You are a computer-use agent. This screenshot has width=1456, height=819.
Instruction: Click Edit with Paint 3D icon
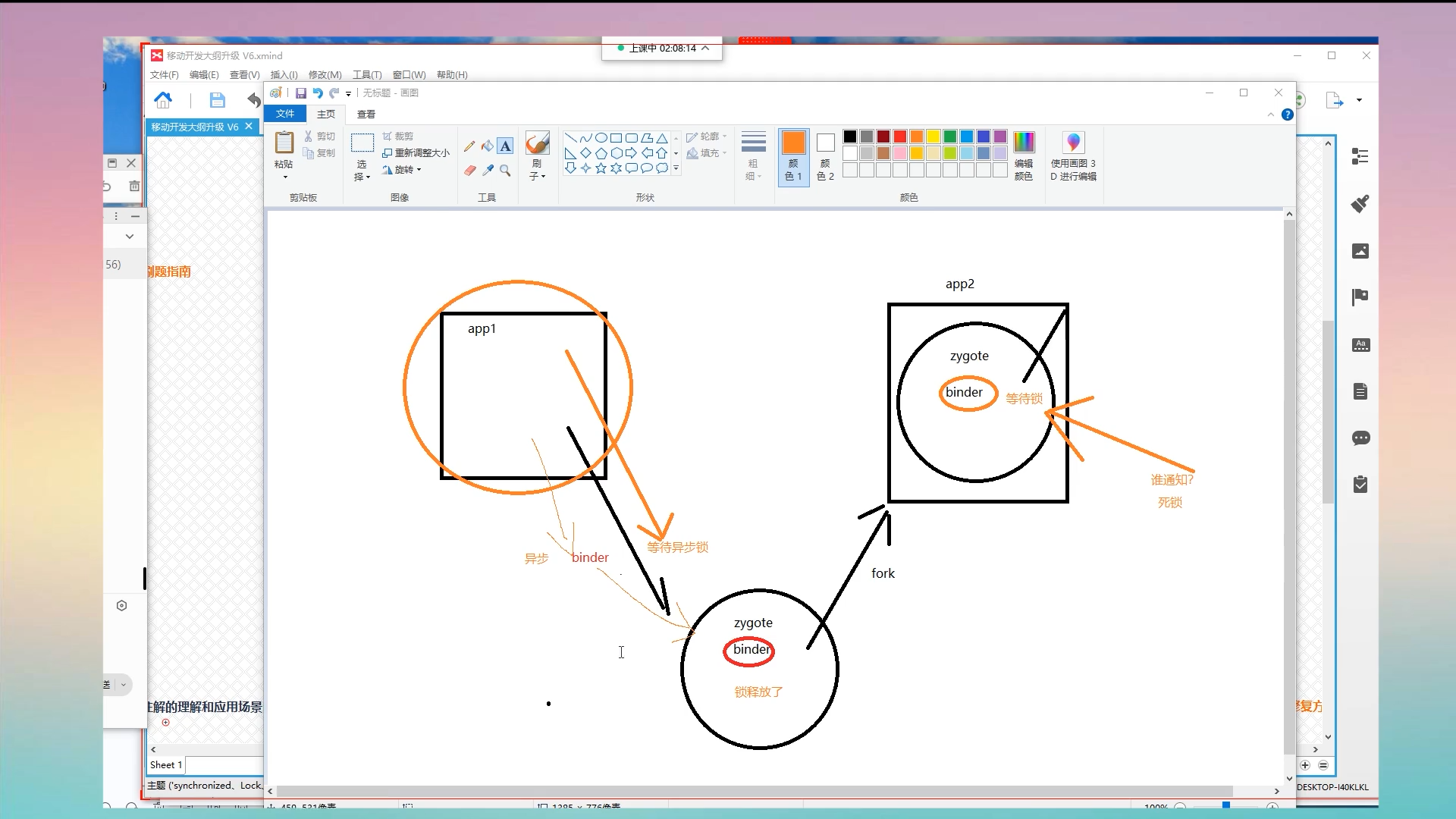(x=1073, y=143)
